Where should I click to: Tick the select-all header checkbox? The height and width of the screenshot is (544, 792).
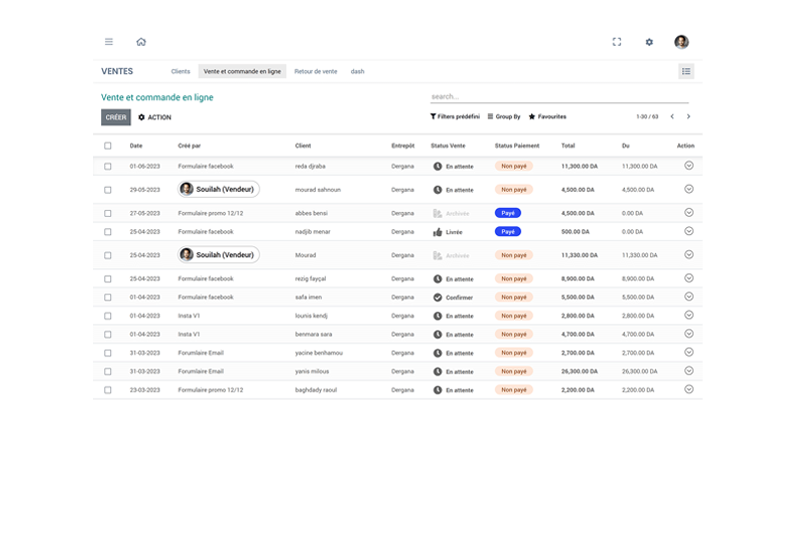[108, 146]
